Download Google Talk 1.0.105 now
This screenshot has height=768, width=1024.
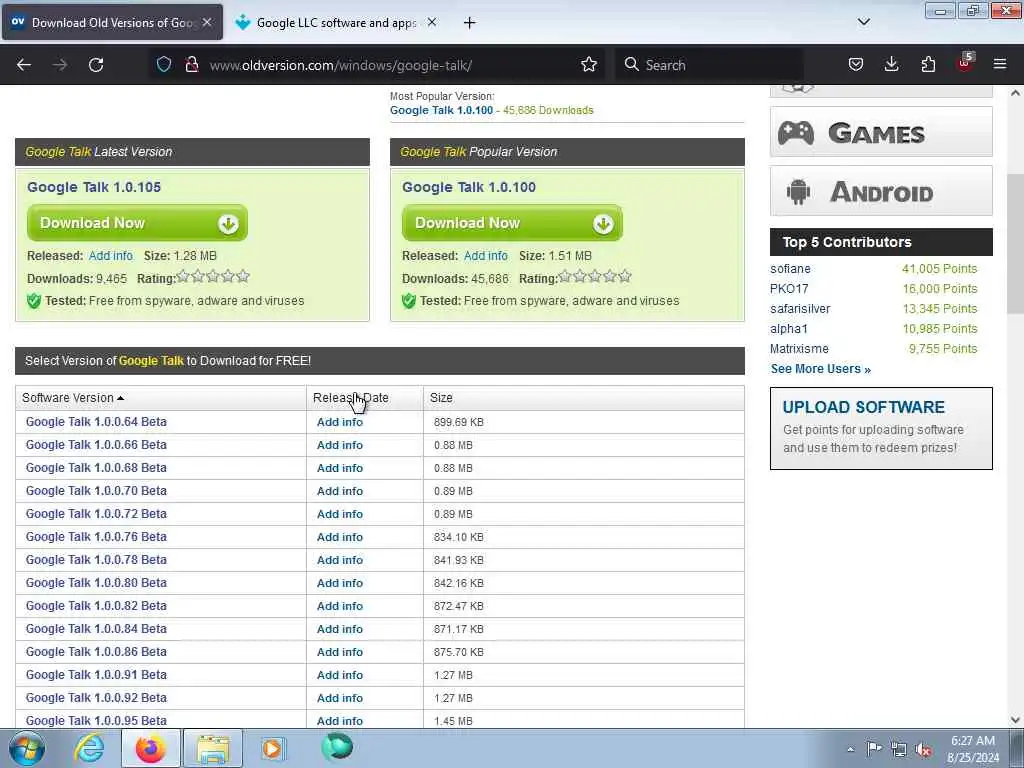[137, 223]
